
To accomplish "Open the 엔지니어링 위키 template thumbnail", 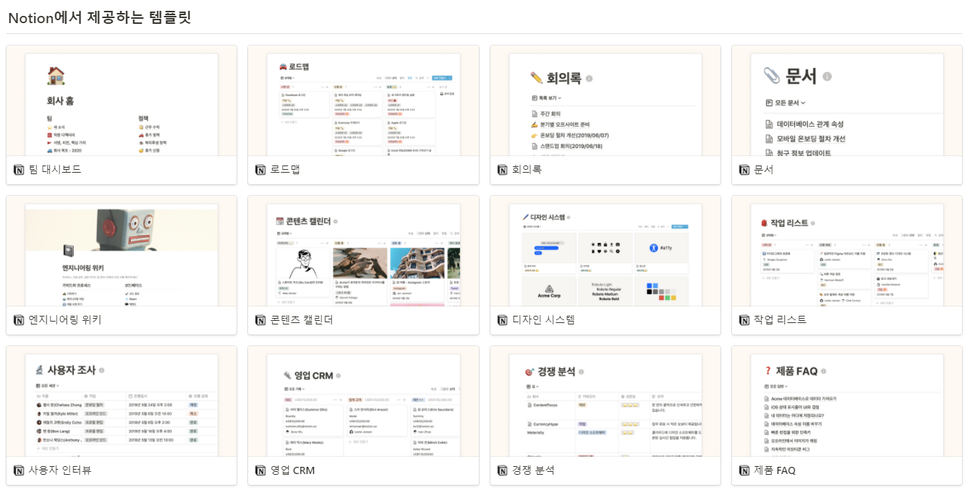I will pyautogui.click(x=121, y=251).
